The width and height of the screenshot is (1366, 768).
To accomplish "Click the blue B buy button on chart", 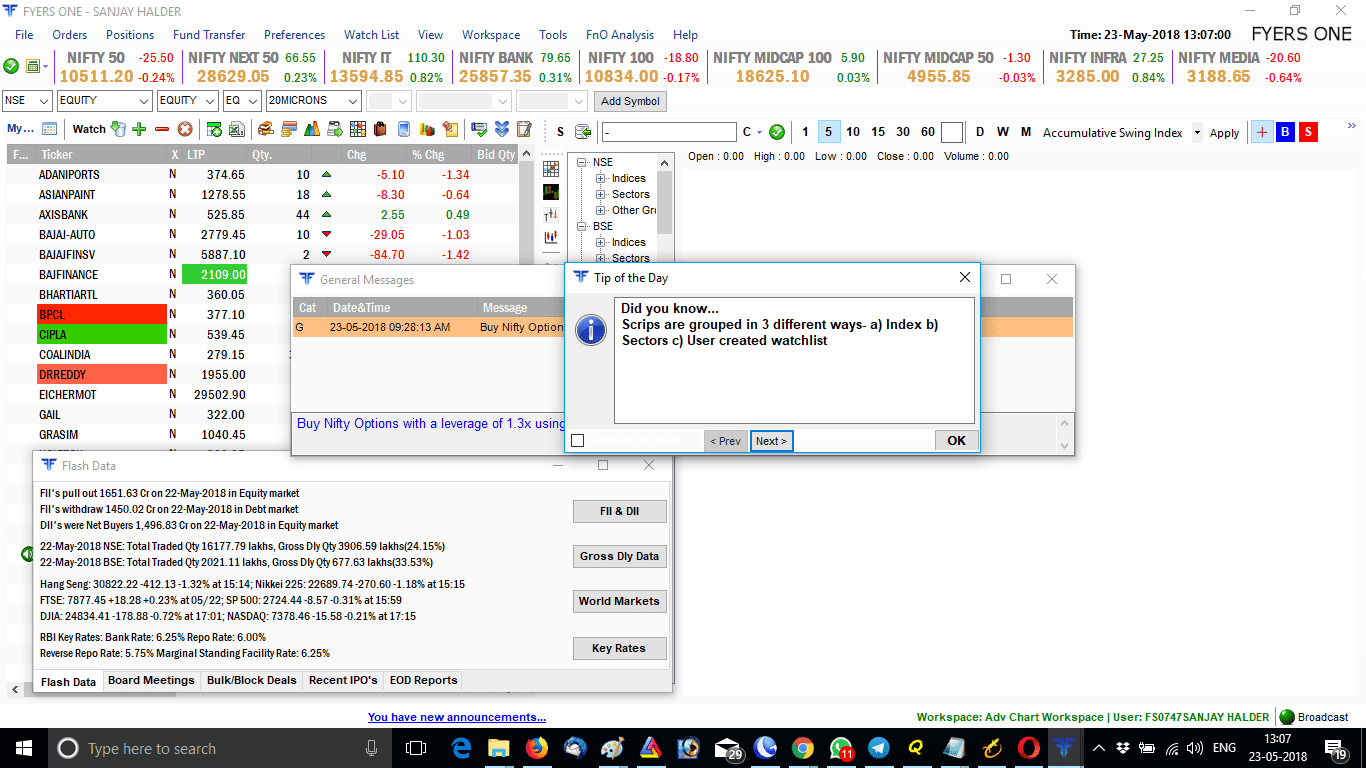I will pyautogui.click(x=1286, y=132).
